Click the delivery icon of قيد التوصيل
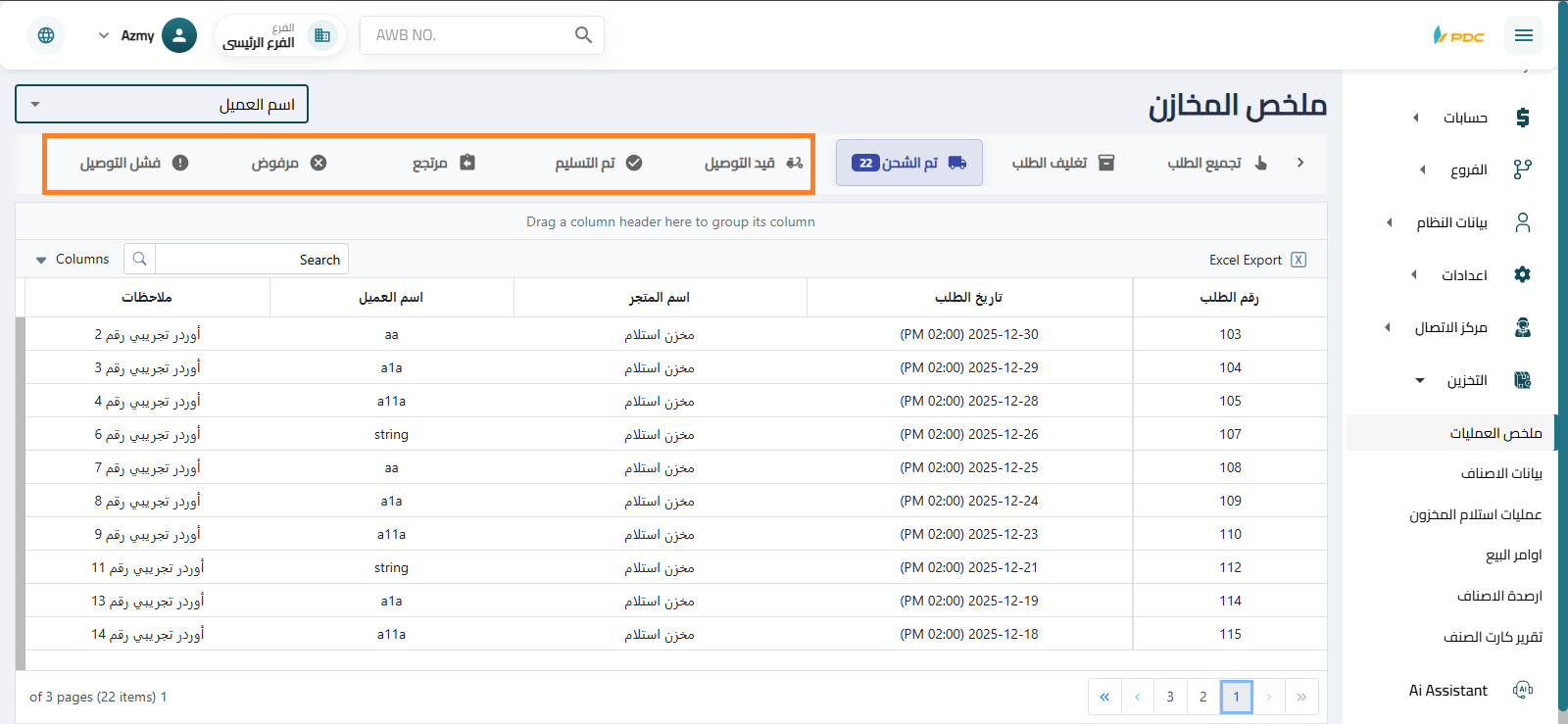The width and height of the screenshot is (1568, 724). (795, 163)
